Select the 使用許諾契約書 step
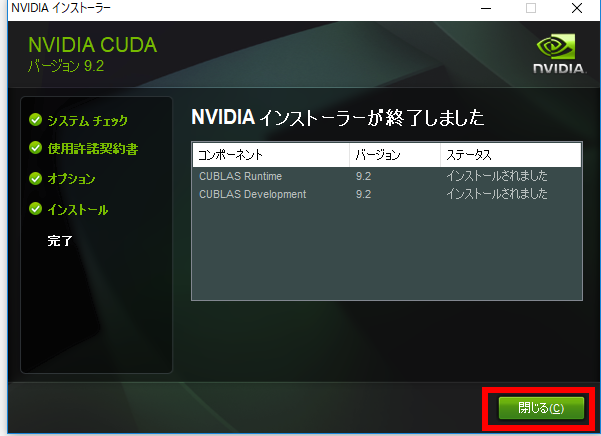Image resolution: width=601 pixels, height=436 pixels. tap(92, 148)
